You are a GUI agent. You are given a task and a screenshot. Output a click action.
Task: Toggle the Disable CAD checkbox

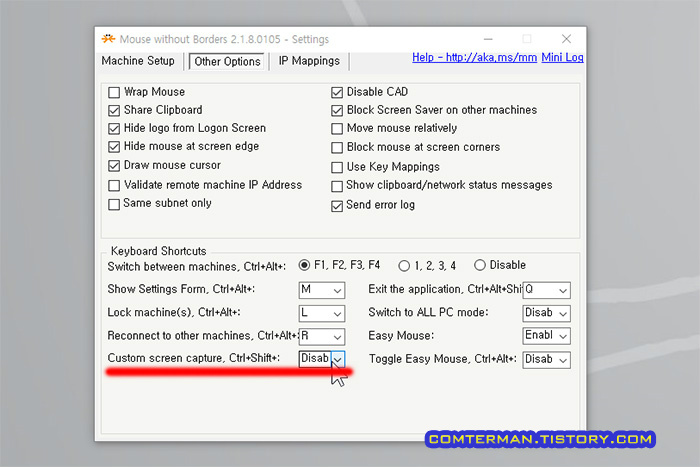point(337,92)
